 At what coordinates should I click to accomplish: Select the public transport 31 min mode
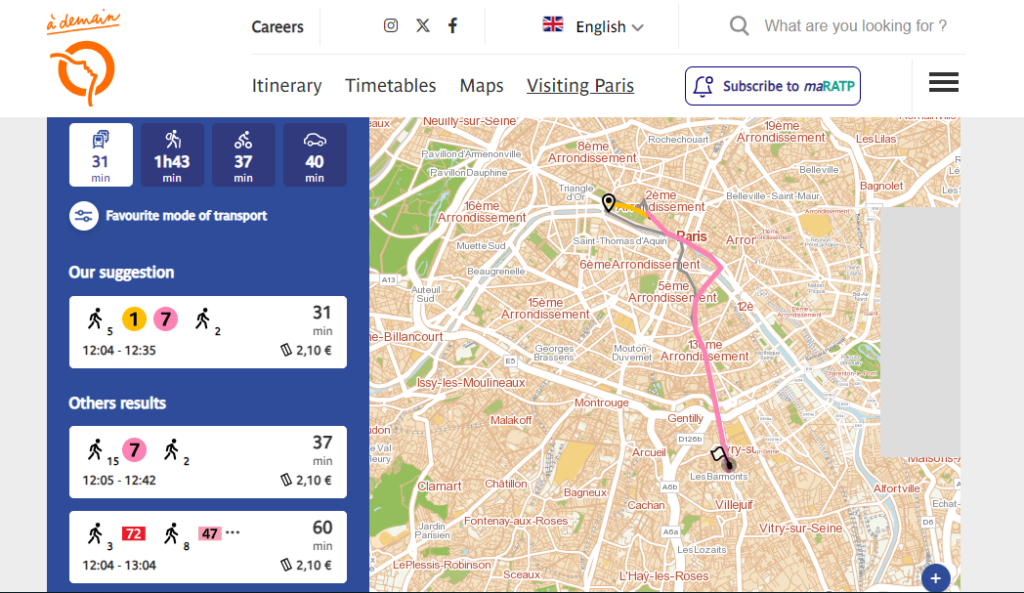101,155
